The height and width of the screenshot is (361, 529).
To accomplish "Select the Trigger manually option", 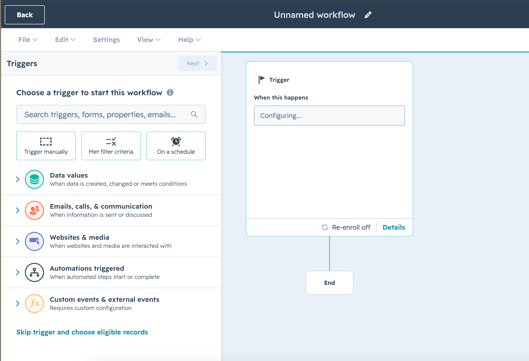I will click(x=46, y=146).
